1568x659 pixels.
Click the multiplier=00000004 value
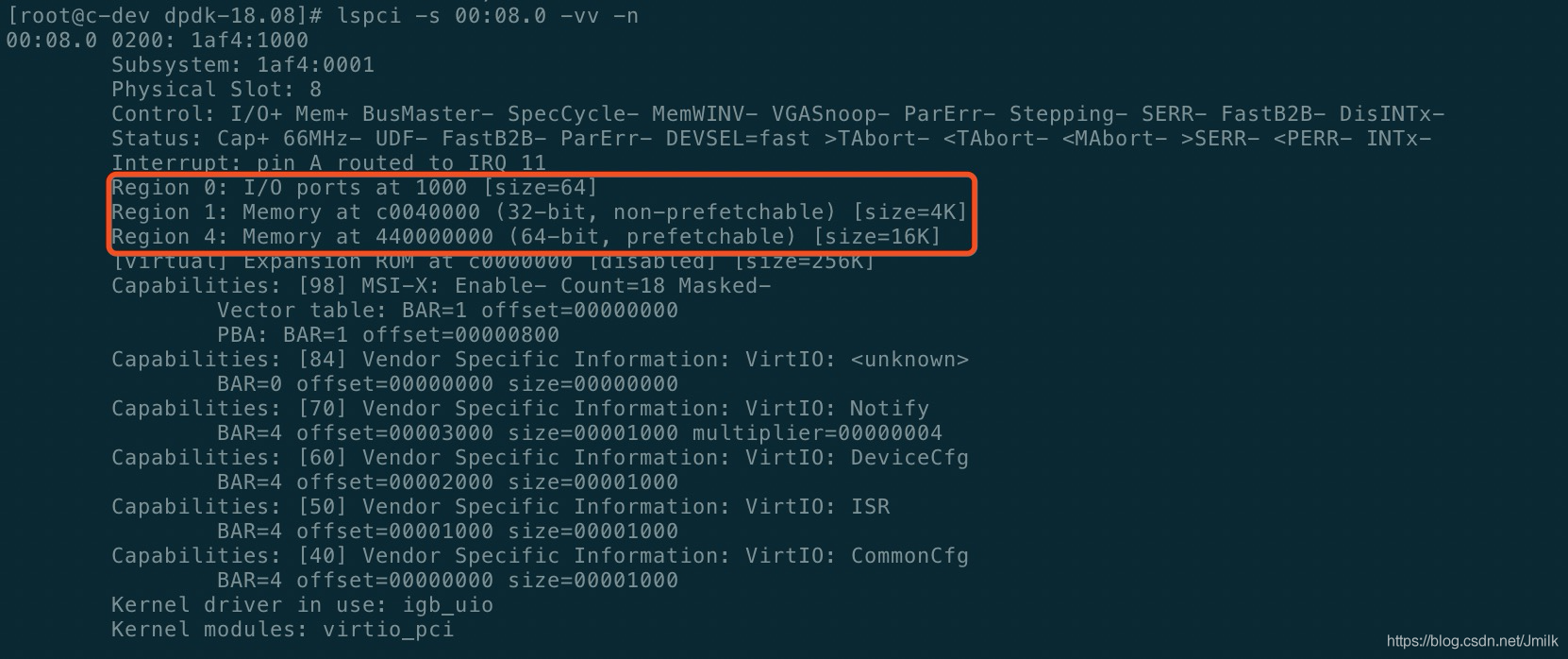tap(817, 433)
